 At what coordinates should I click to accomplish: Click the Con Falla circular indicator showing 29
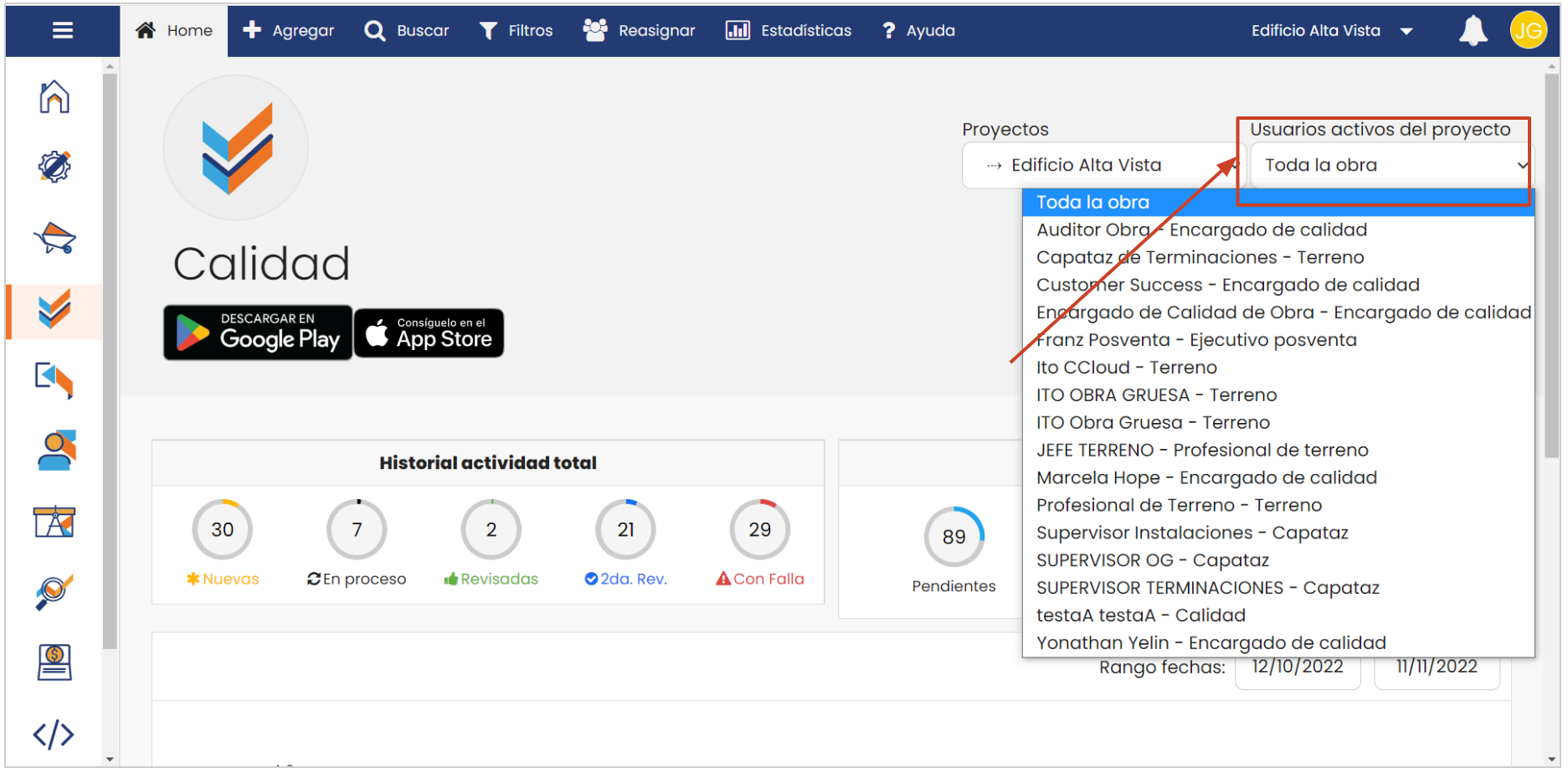(x=759, y=530)
